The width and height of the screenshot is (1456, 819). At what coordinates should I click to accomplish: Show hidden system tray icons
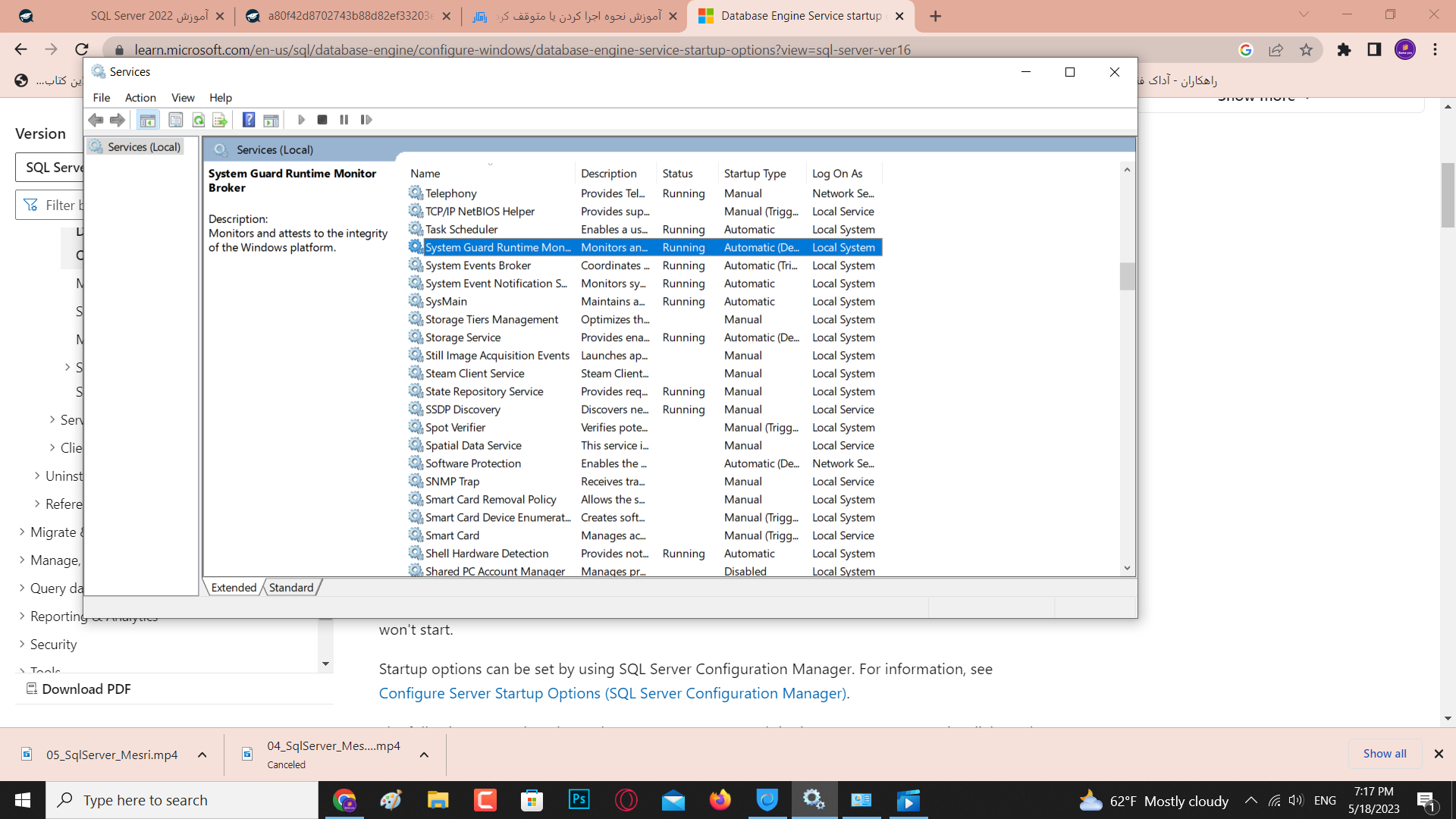pos(1251,801)
